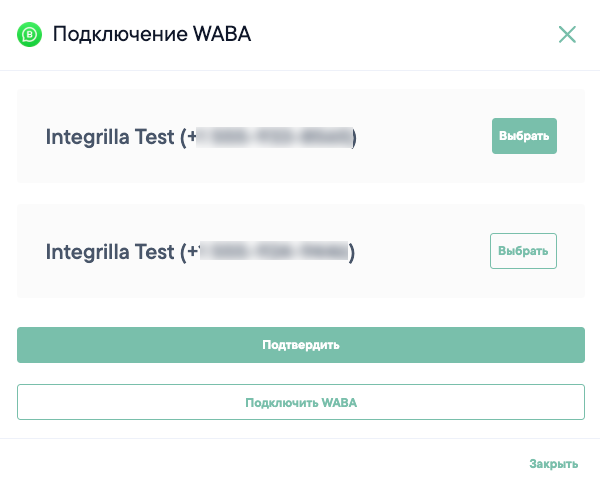
Task: Click the Подключить WABA outlined button
Action: click(301, 402)
